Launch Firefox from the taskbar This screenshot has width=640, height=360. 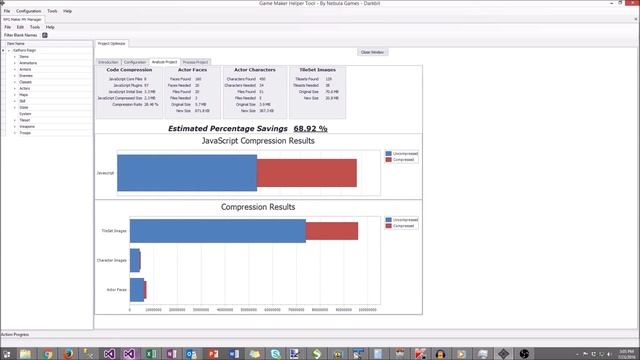click(69, 354)
